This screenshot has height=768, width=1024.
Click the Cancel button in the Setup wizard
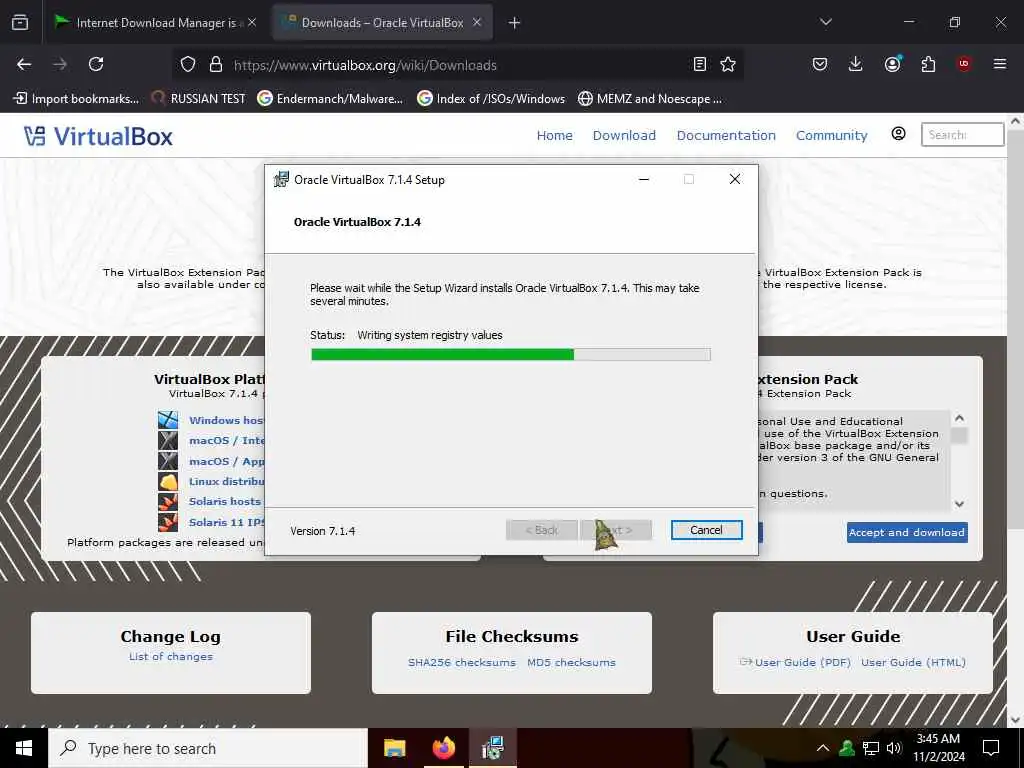coord(707,530)
